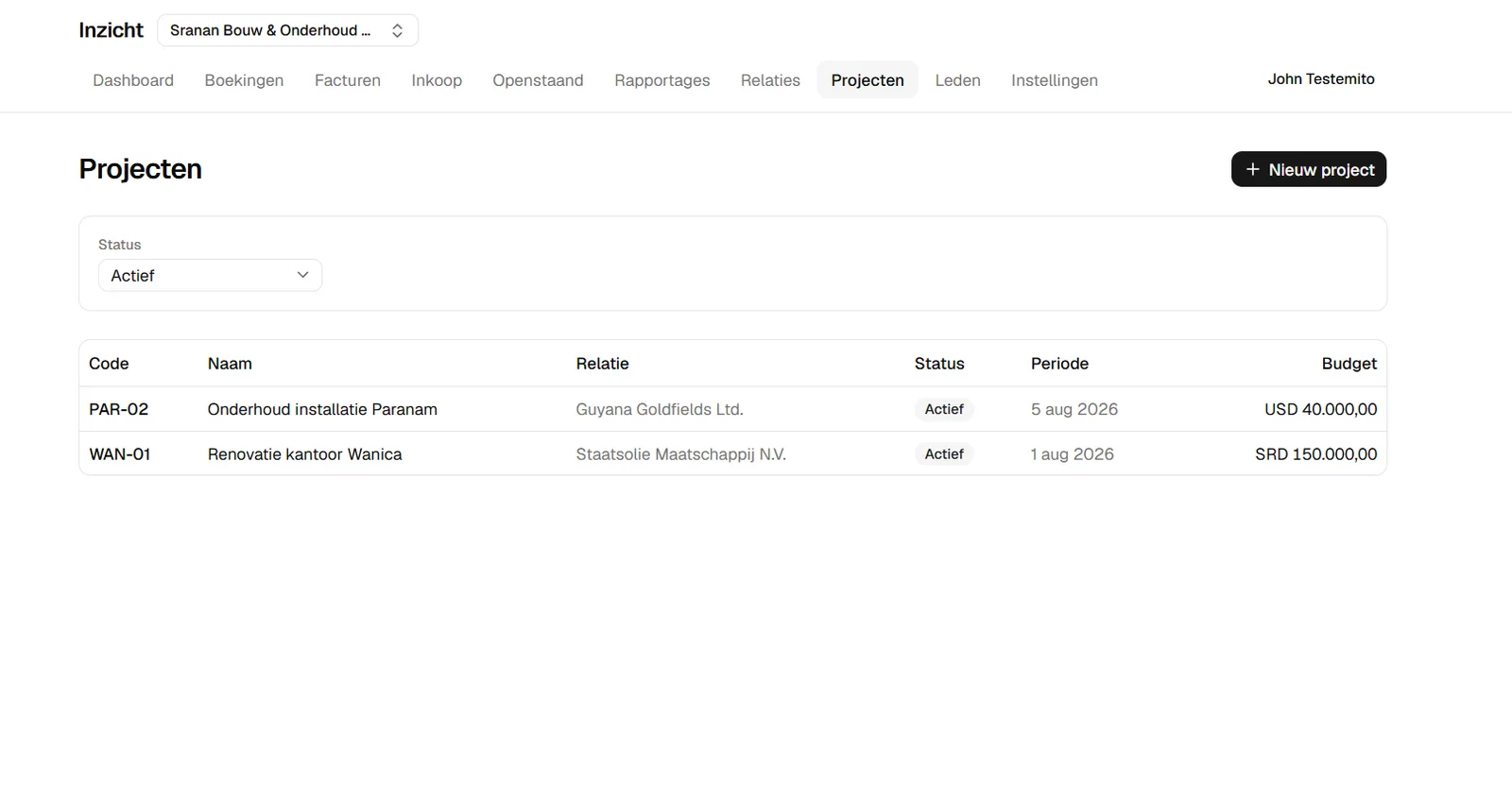
Task: Click the Inzicht logo
Action: pos(111,30)
